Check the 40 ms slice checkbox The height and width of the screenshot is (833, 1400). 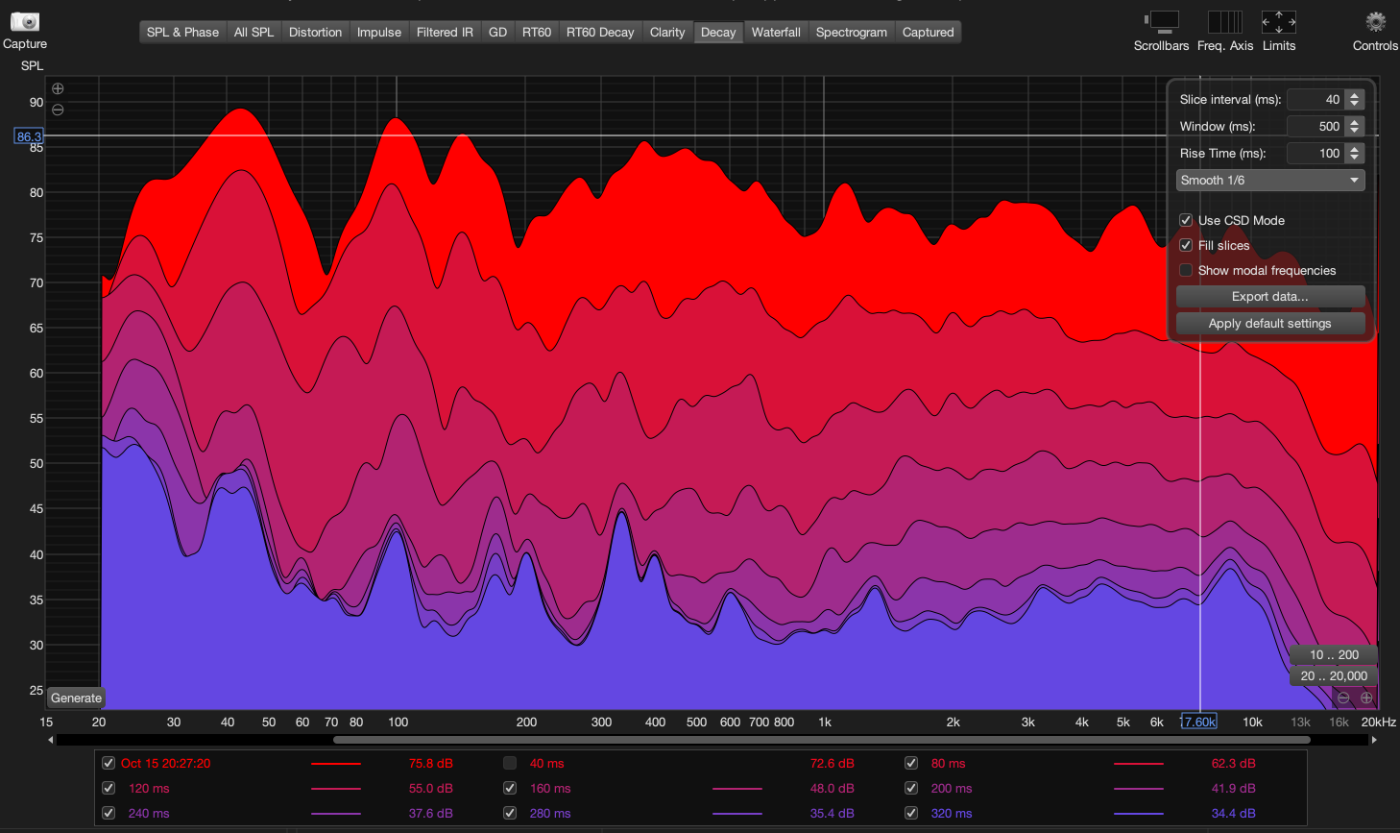coord(510,763)
